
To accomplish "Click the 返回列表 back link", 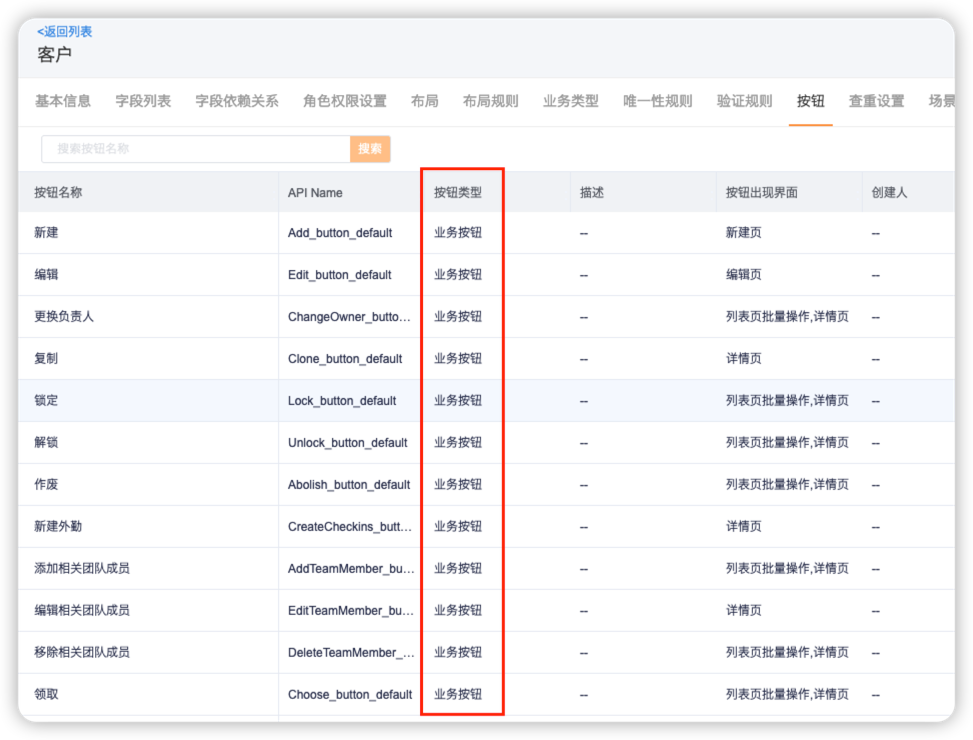I will 65,32.
